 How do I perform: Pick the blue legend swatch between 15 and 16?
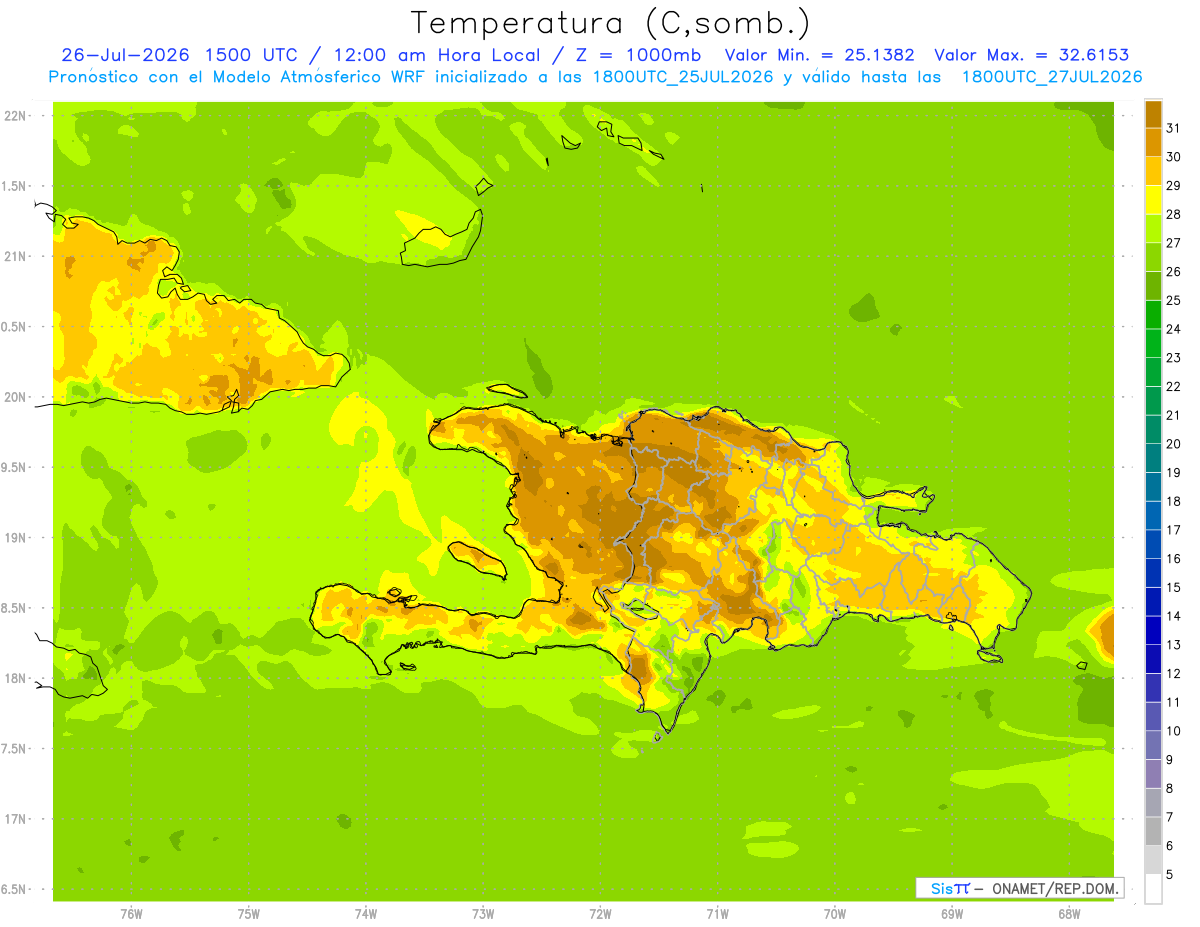click(1153, 573)
